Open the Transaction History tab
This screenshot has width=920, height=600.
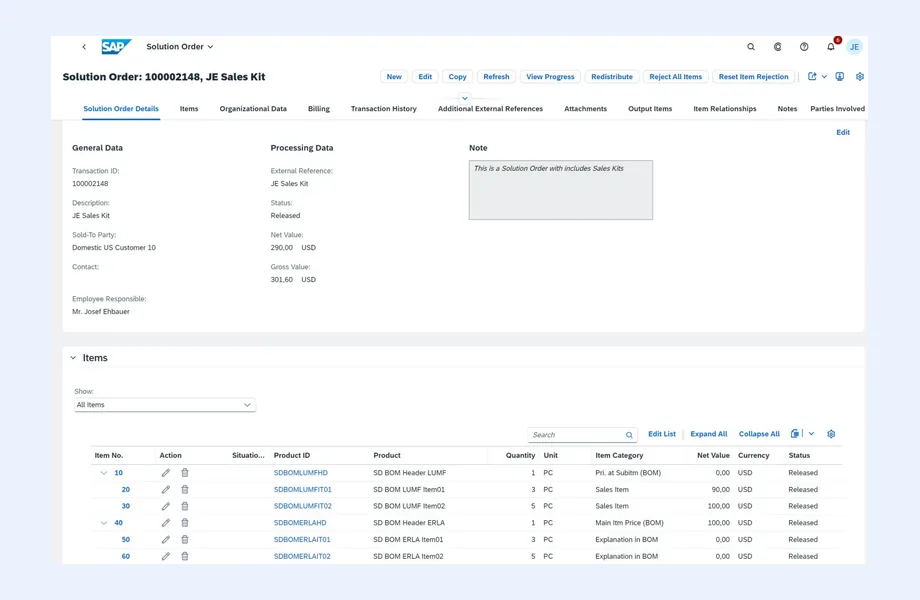click(x=384, y=109)
